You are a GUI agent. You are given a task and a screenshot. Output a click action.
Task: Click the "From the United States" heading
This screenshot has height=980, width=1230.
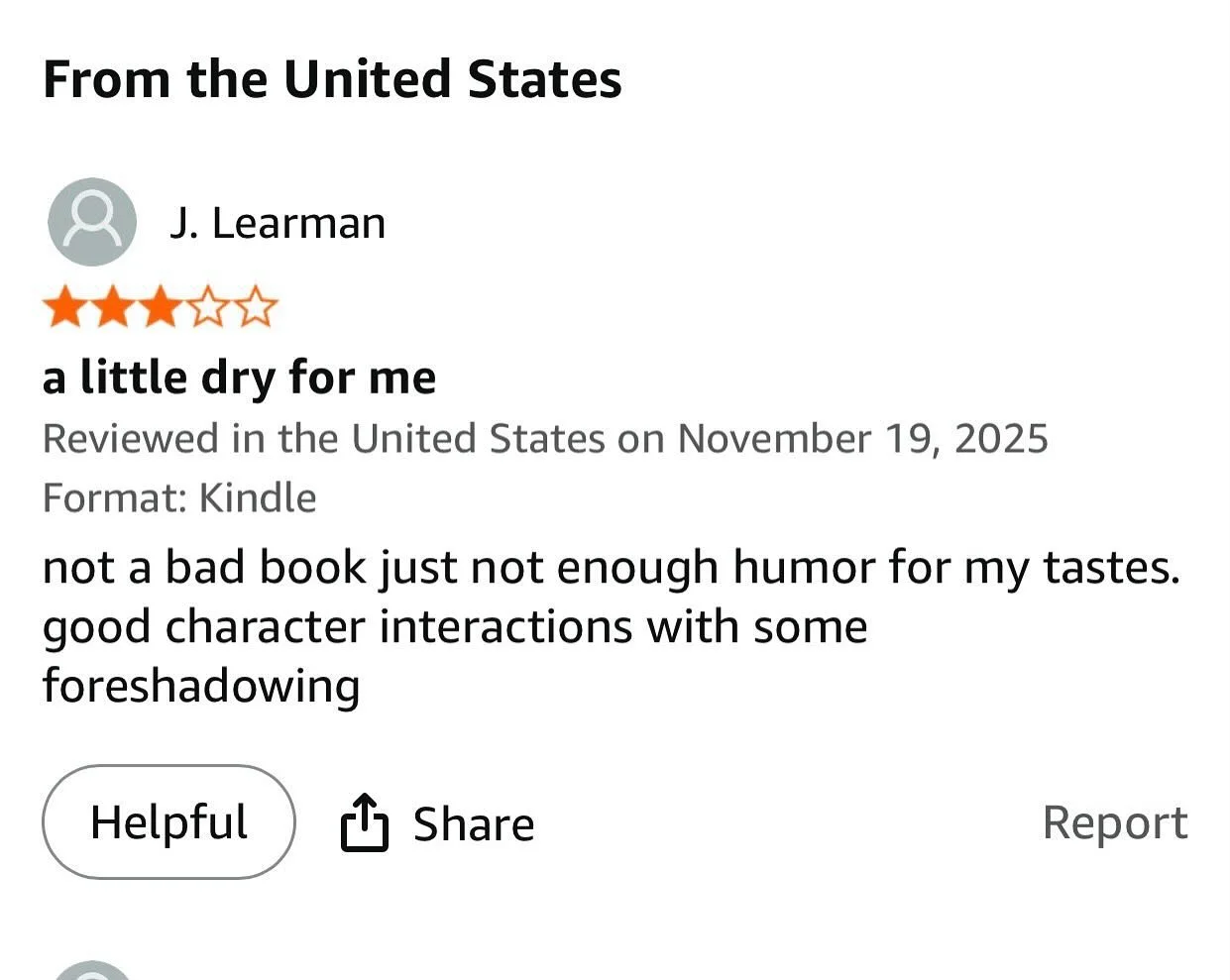(332, 79)
